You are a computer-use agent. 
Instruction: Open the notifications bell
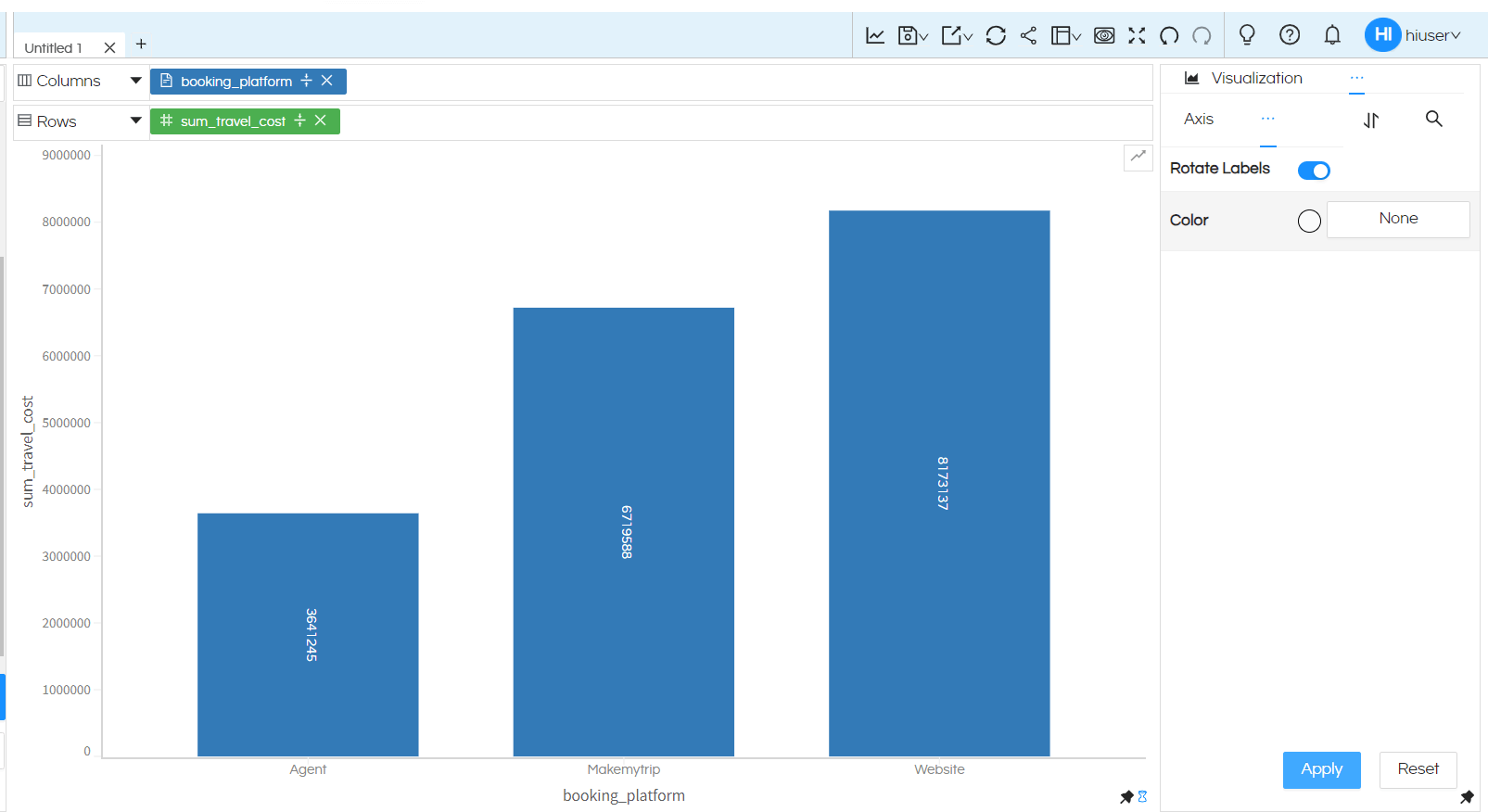tap(1332, 35)
